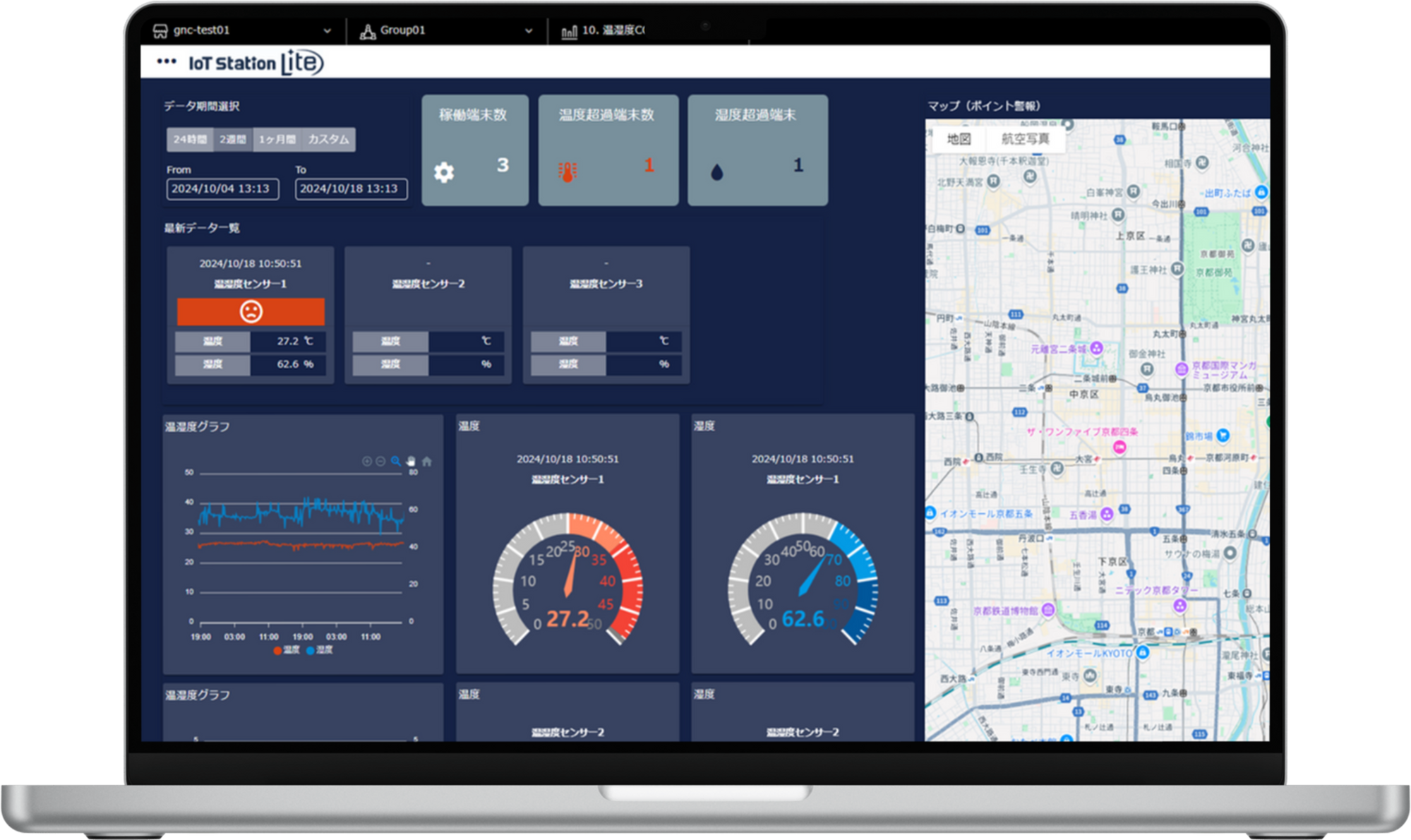Click the gear icon in the 稼働端末数 card

pyautogui.click(x=444, y=172)
